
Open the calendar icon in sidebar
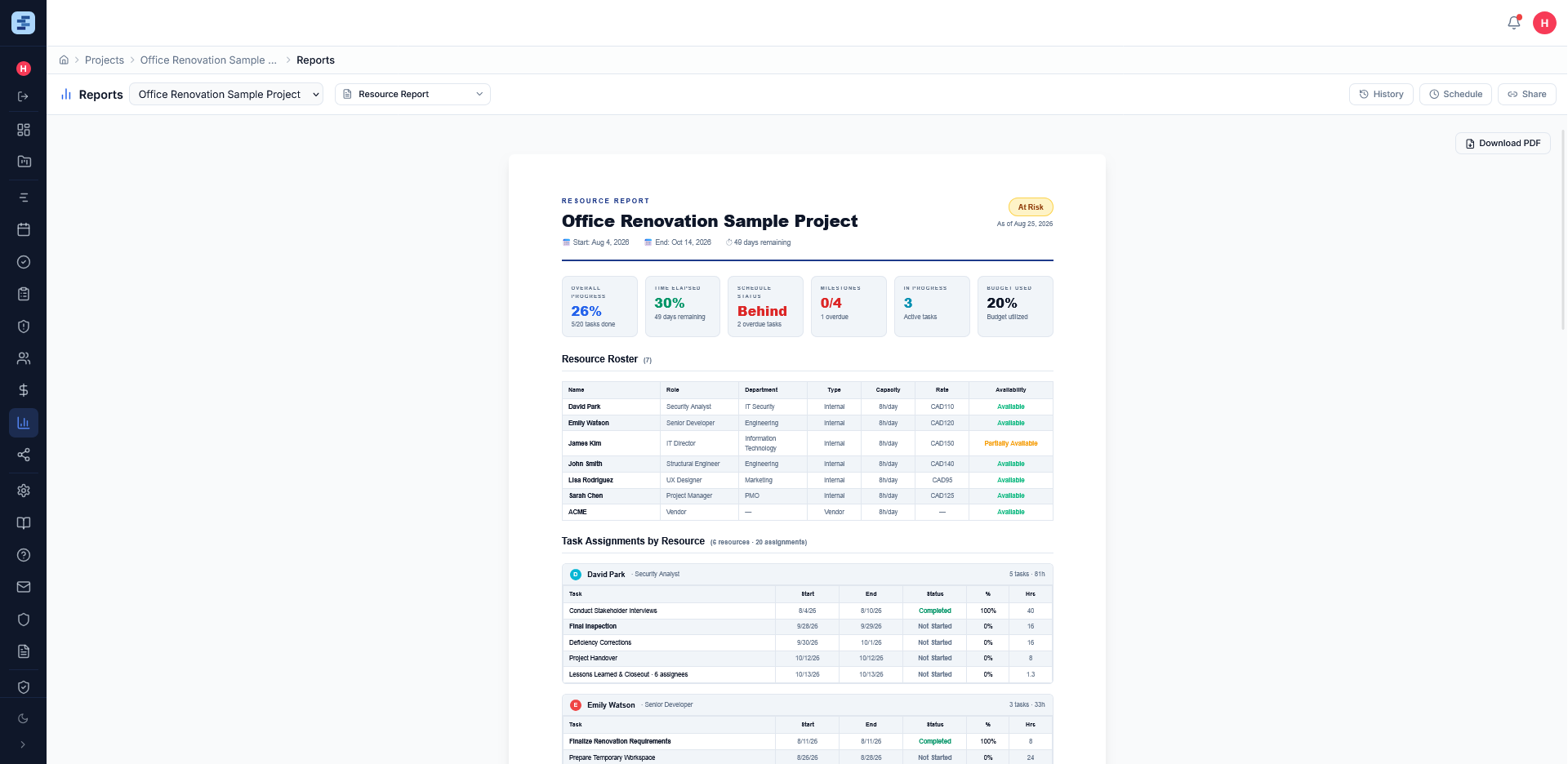[x=24, y=229]
